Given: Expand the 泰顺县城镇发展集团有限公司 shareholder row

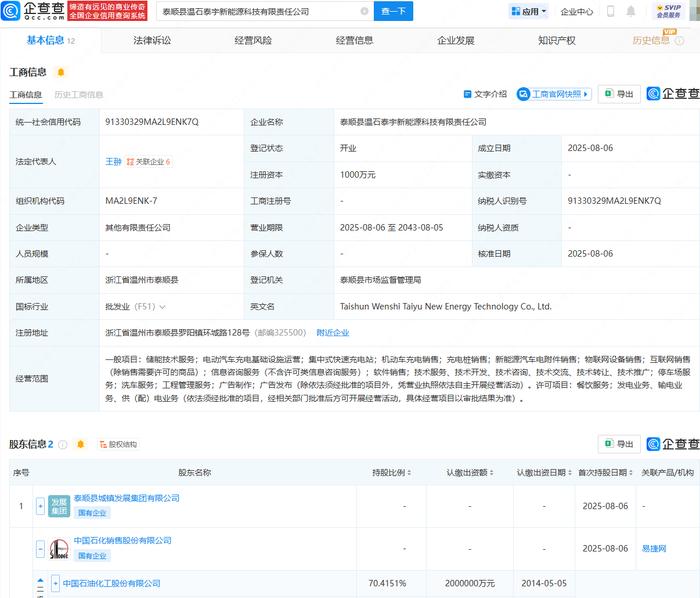Looking at the screenshot, I should click(x=40, y=506).
